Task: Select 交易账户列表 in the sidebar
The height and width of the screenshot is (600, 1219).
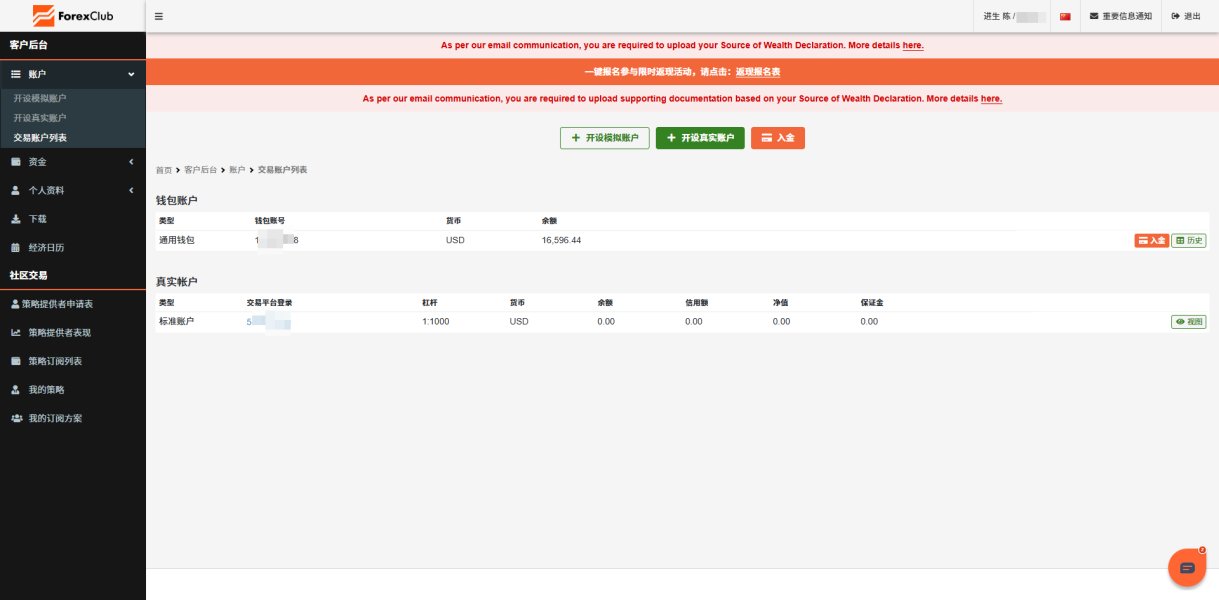Action: pos(40,137)
